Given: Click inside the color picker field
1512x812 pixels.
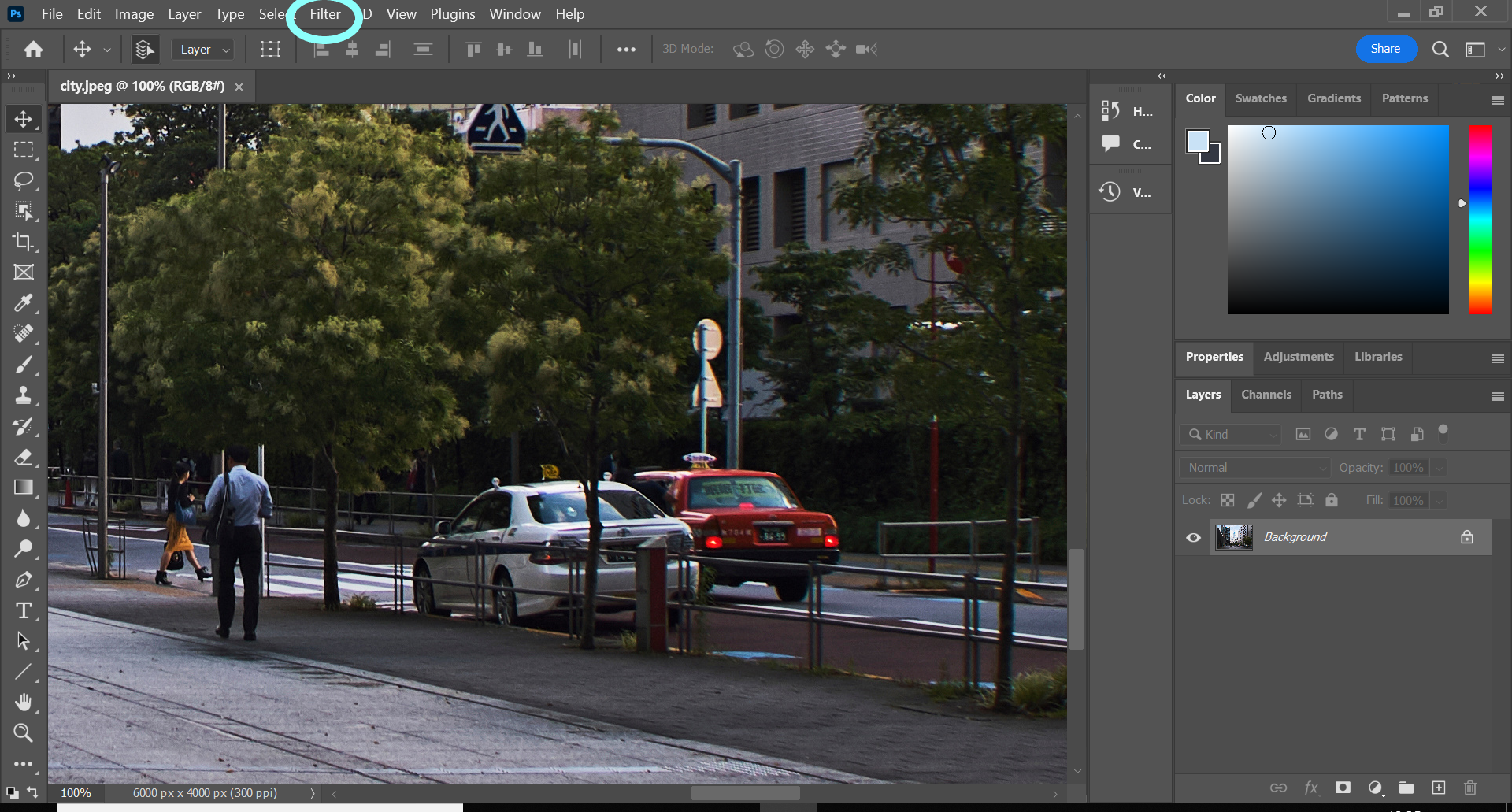Looking at the screenshot, I should (1338, 220).
